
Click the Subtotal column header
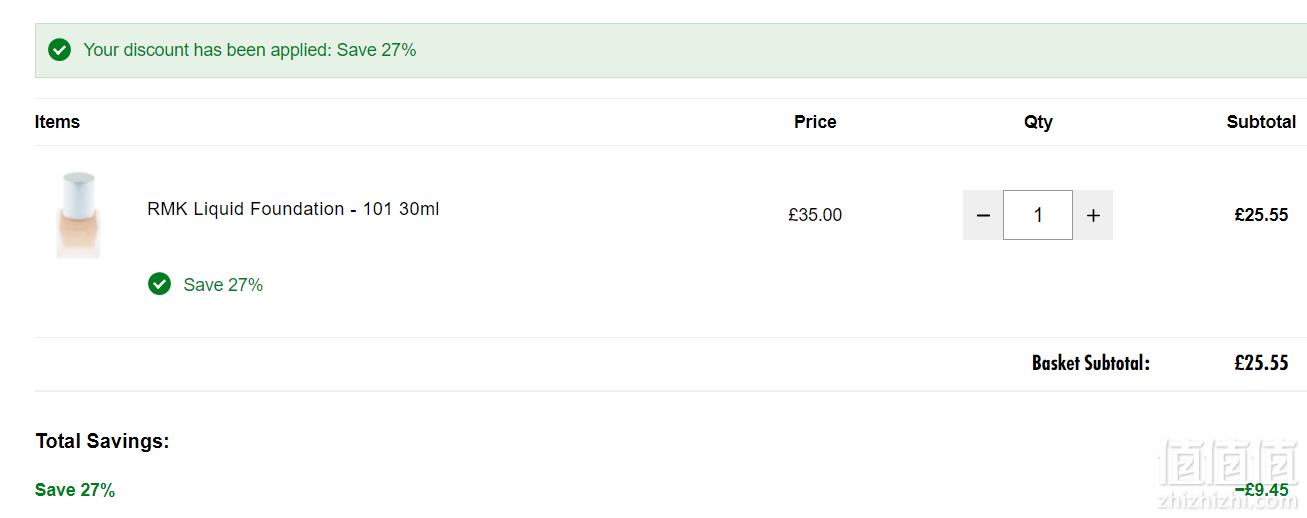(1261, 122)
